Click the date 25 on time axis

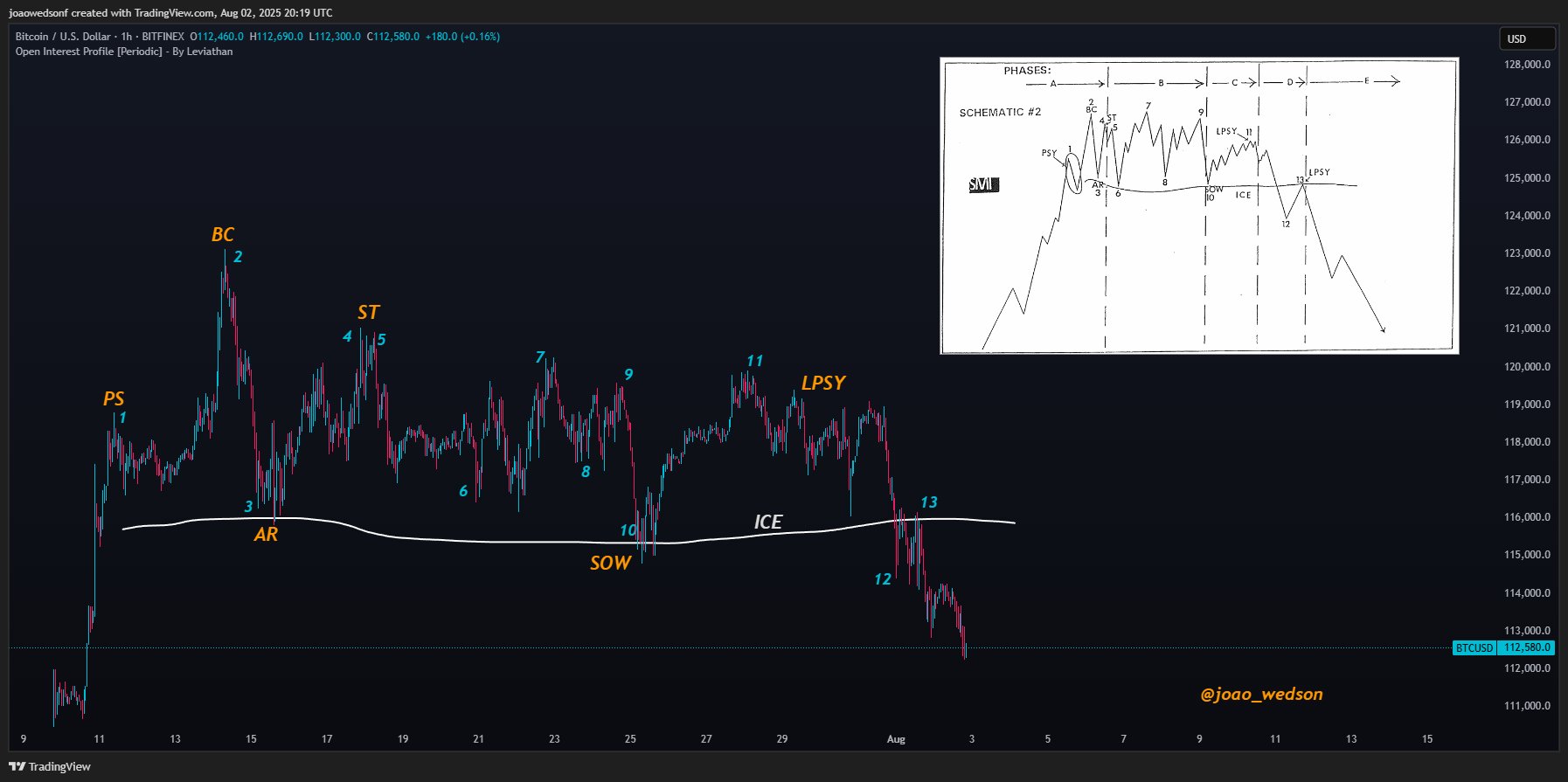(630, 739)
